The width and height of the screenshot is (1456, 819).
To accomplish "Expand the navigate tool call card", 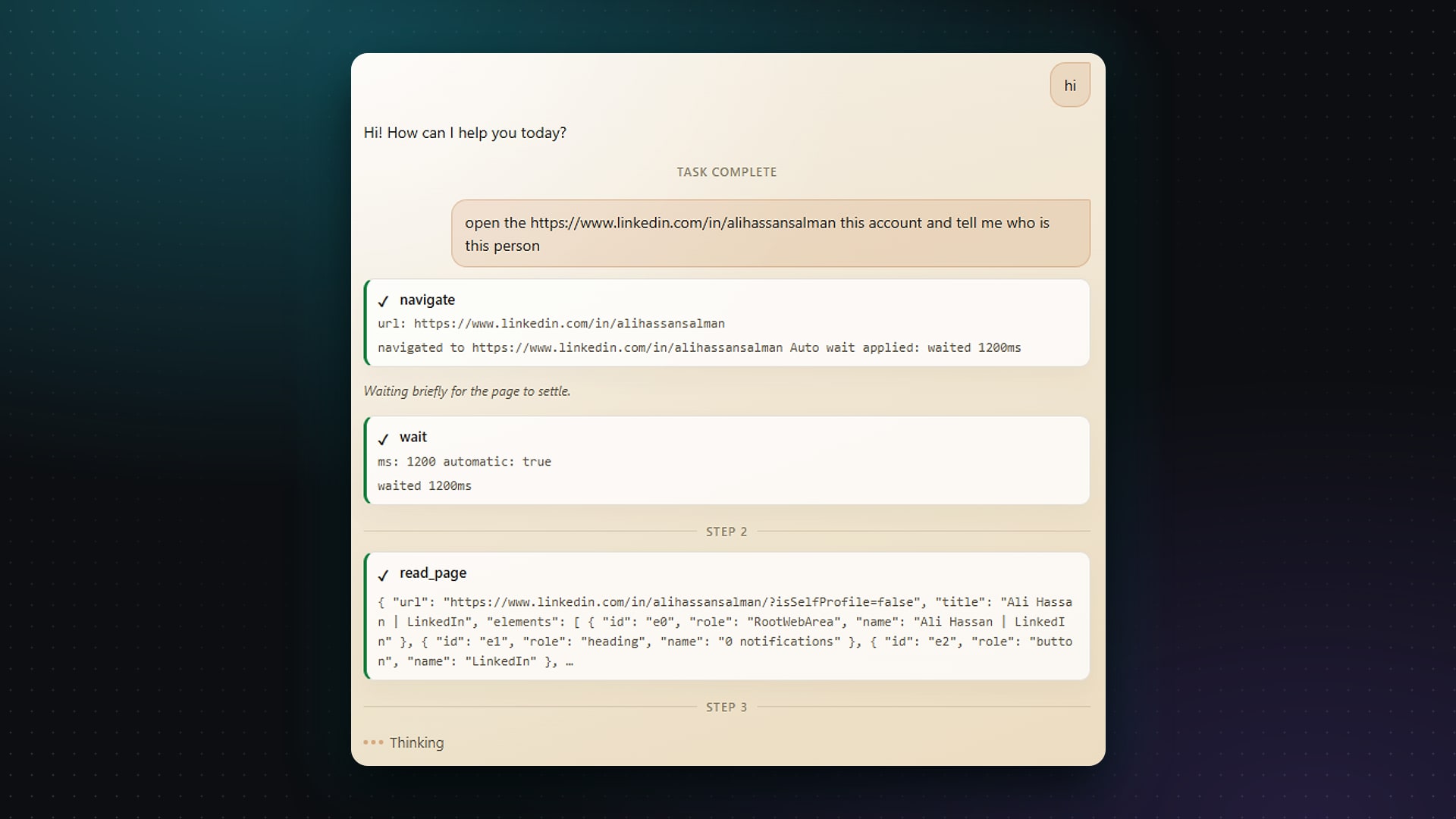I will [x=726, y=323].
